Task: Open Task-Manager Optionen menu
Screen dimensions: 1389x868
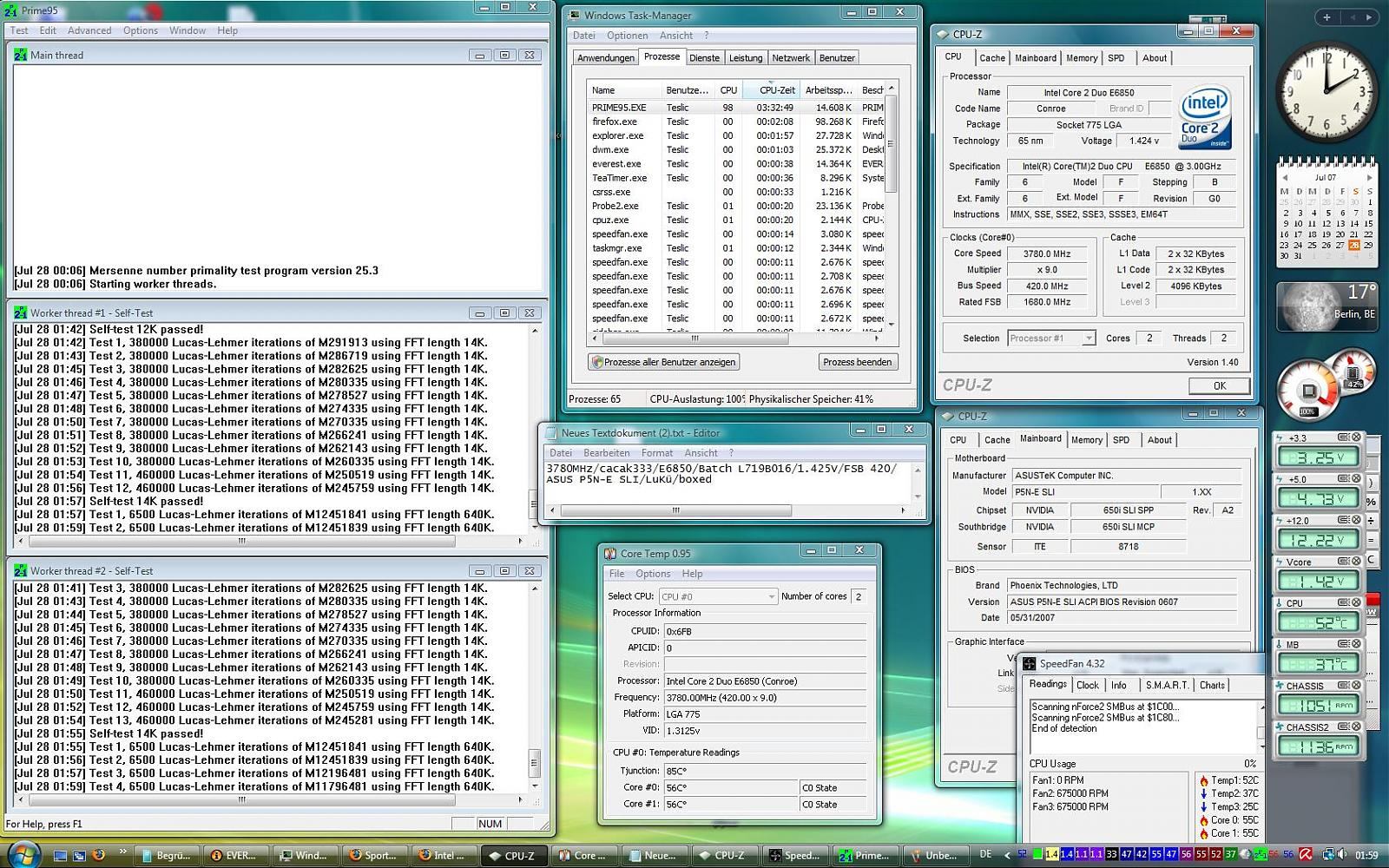Action: (x=627, y=36)
